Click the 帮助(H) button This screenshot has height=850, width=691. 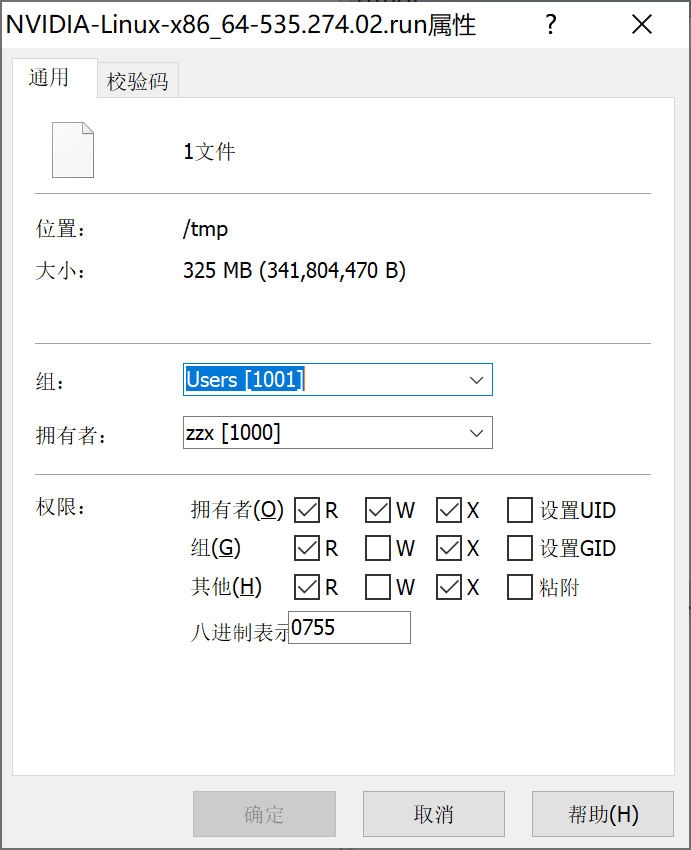[x=603, y=814]
